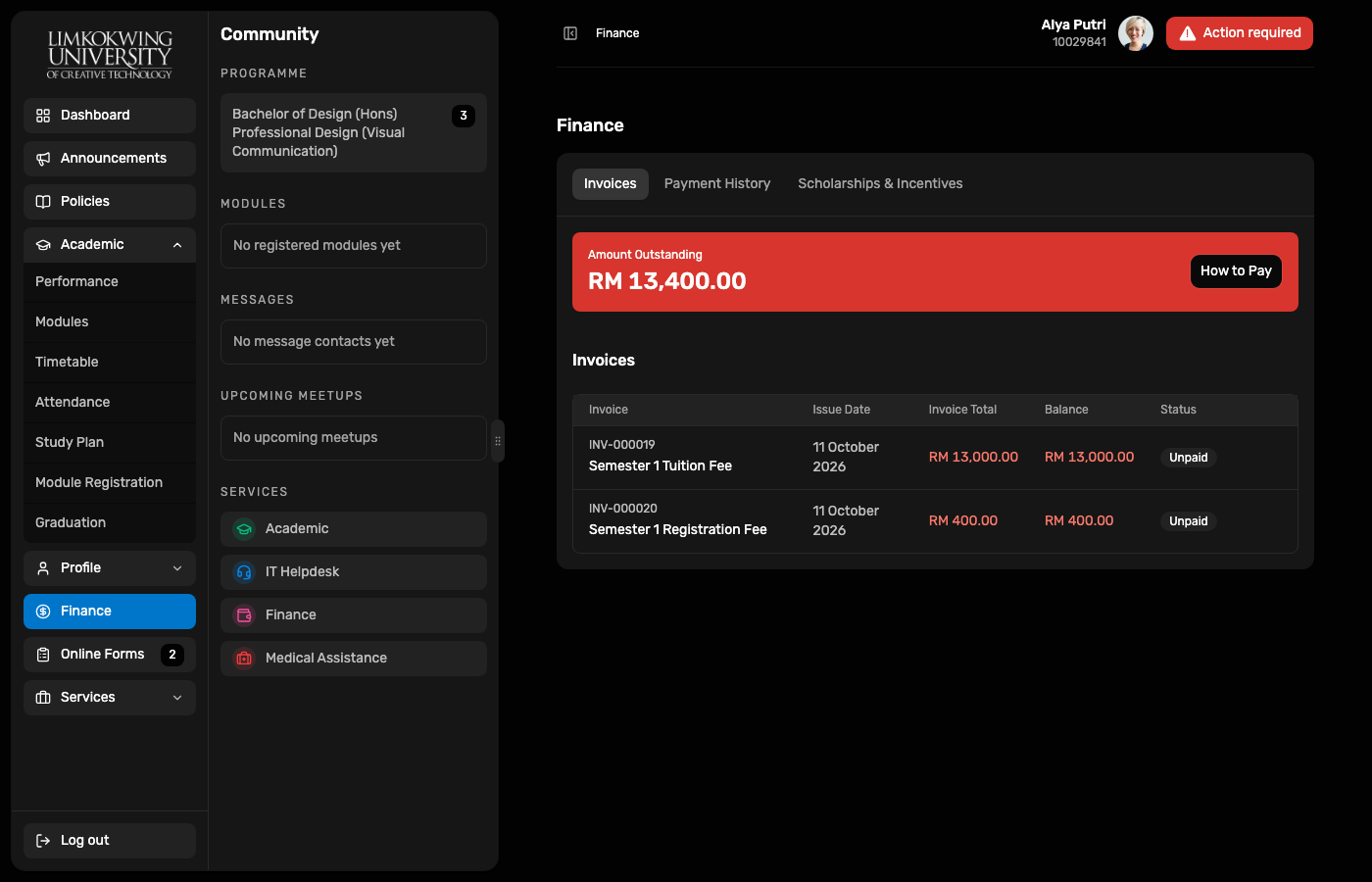Expand the Profile menu chevron
Screen dimensions: 1372x882
click(x=177, y=568)
